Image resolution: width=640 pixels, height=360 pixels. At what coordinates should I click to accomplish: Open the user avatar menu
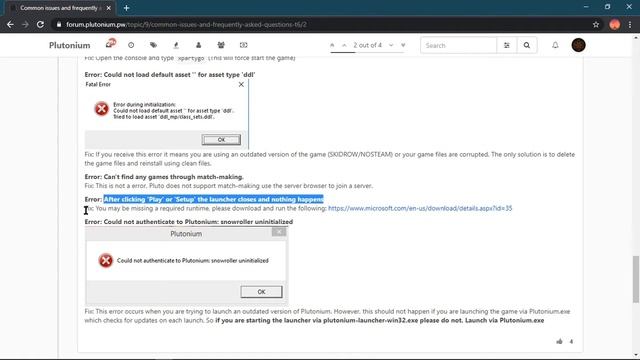coord(578,45)
